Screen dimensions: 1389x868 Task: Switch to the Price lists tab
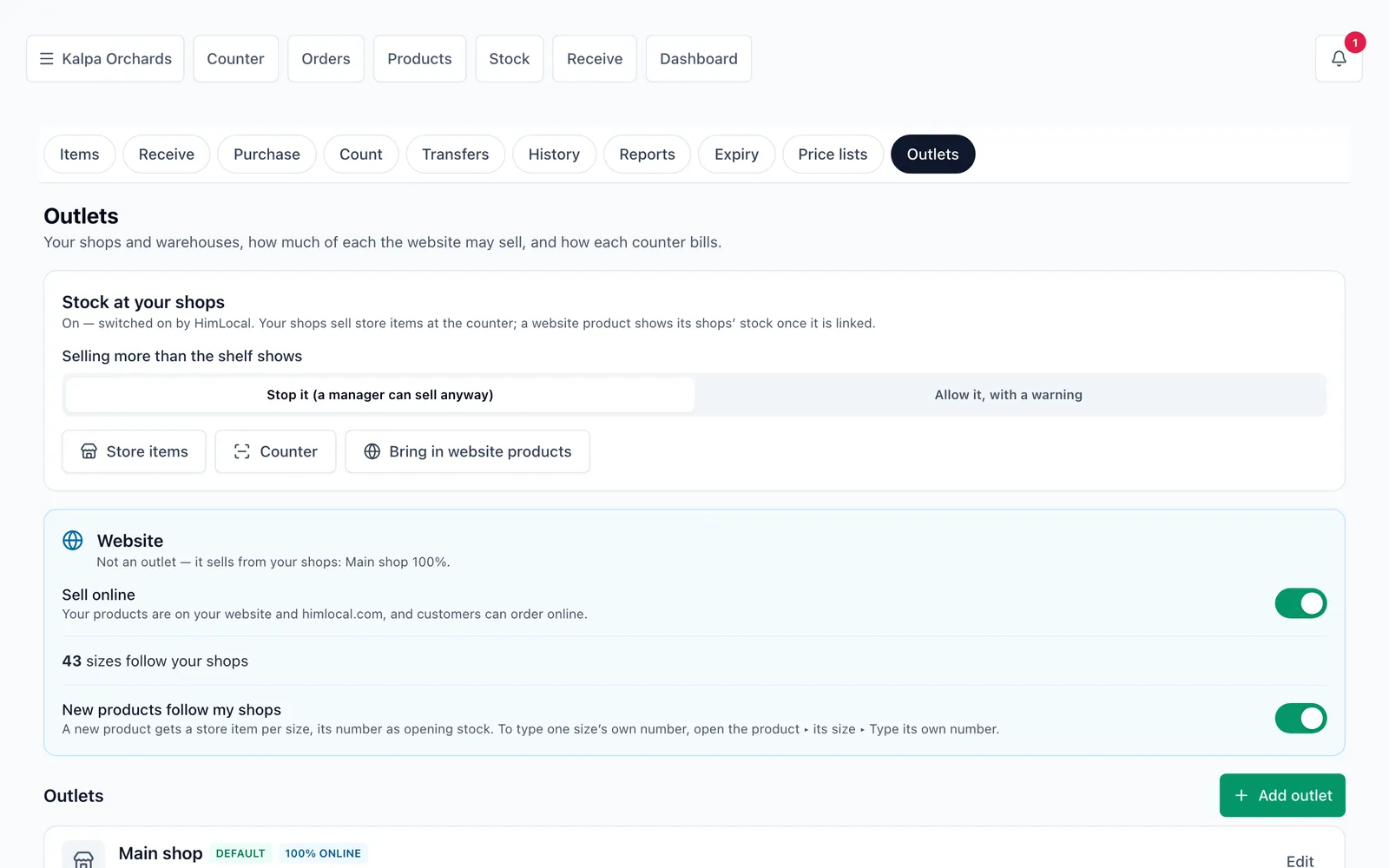click(x=833, y=155)
